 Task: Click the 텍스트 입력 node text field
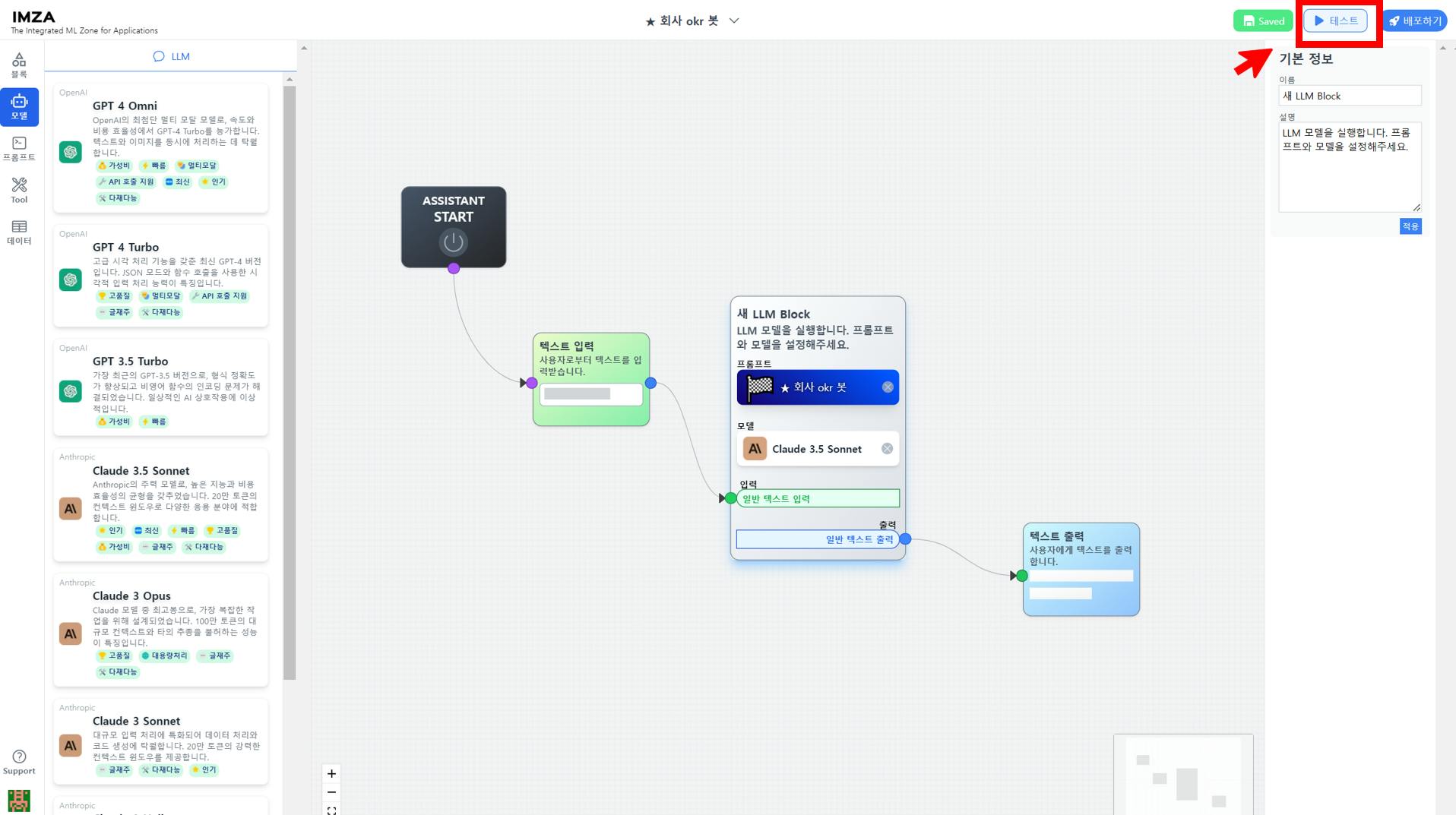(x=590, y=394)
